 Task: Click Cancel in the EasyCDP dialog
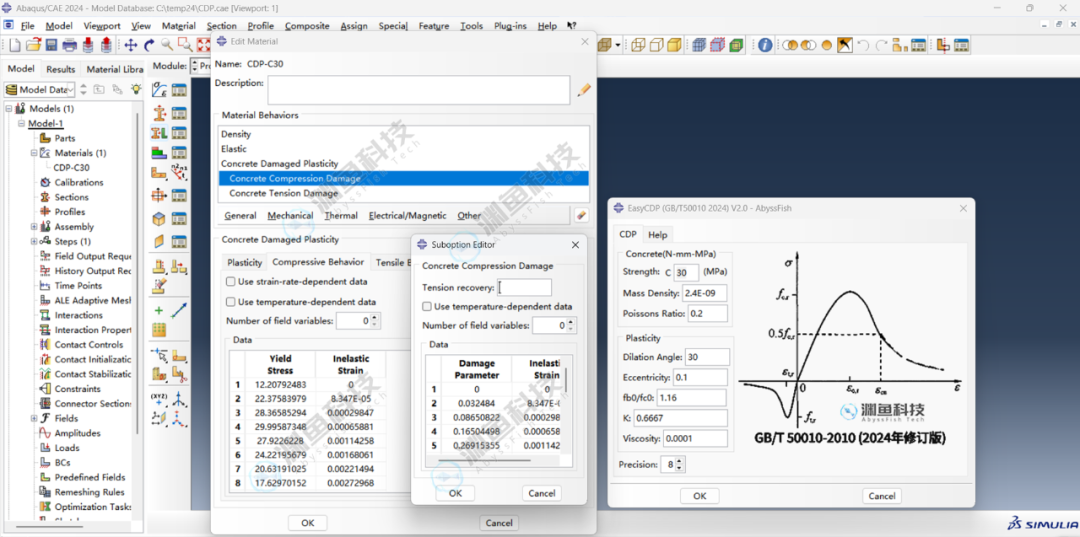(x=882, y=496)
